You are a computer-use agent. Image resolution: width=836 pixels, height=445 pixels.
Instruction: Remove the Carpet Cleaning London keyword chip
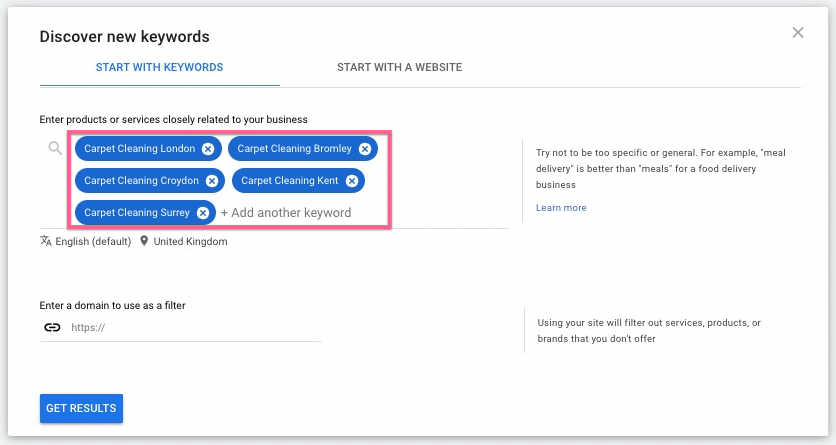[208, 149]
